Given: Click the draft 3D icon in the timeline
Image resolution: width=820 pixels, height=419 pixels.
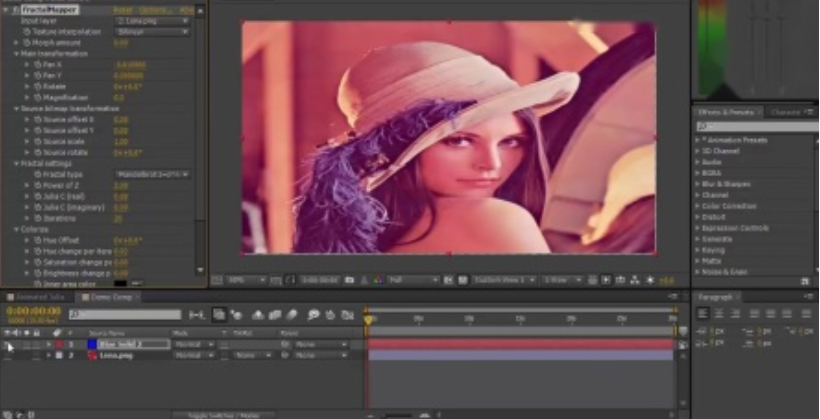Looking at the screenshot, I should click(x=237, y=314).
